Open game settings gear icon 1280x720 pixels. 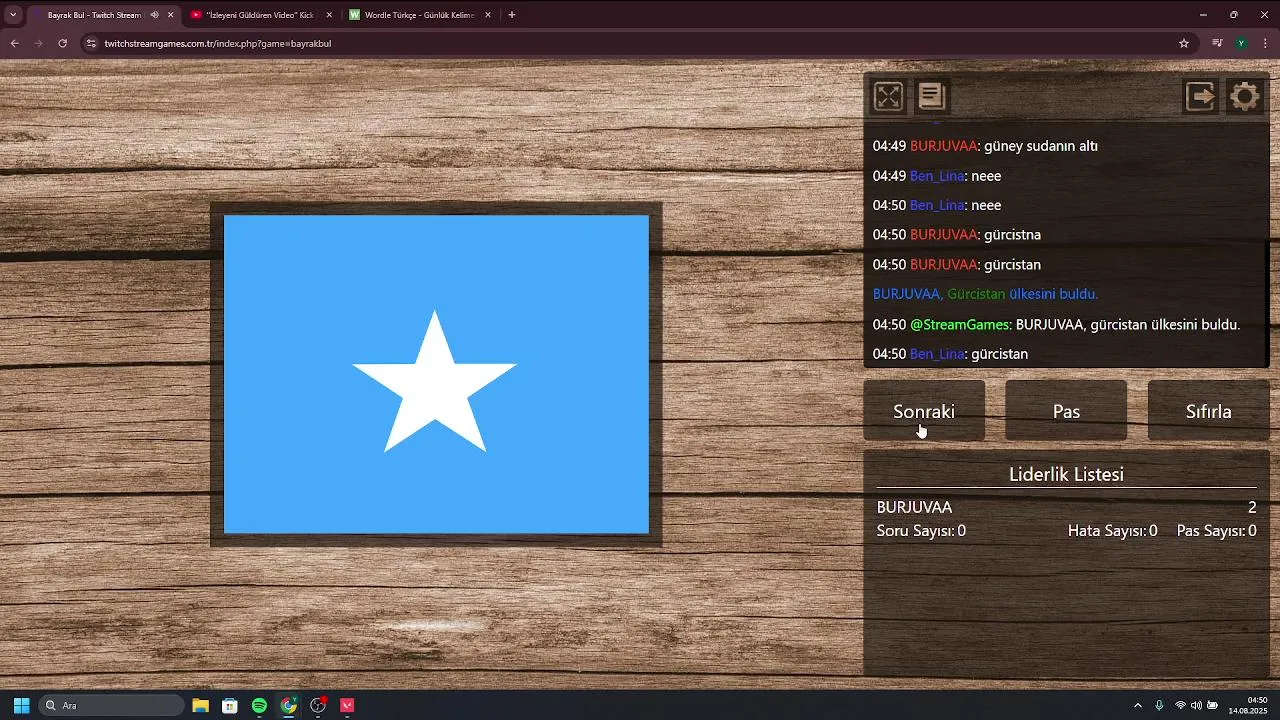(1245, 96)
